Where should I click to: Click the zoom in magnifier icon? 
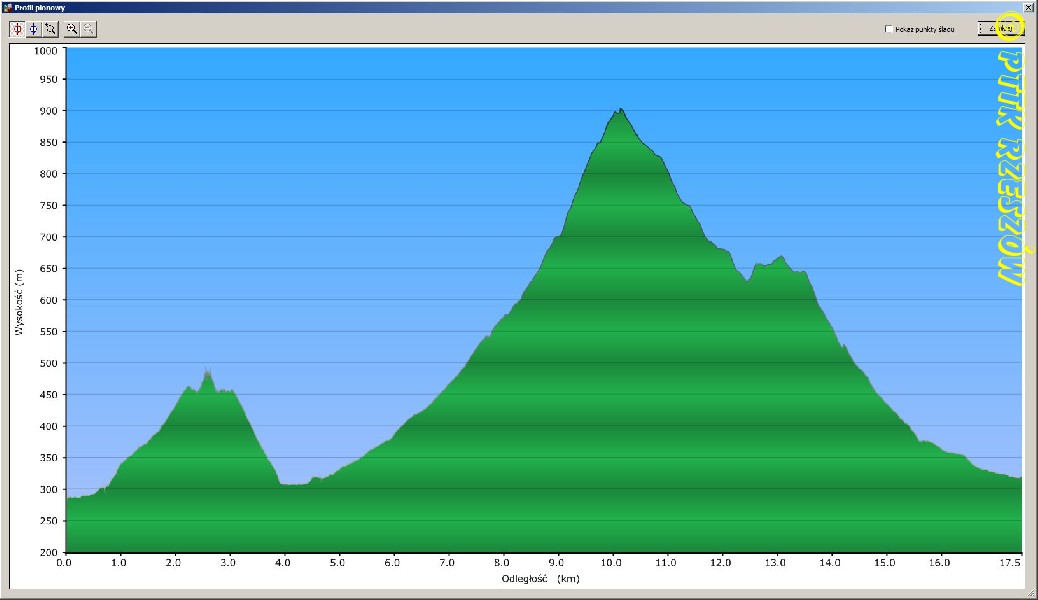tap(72, 29)
